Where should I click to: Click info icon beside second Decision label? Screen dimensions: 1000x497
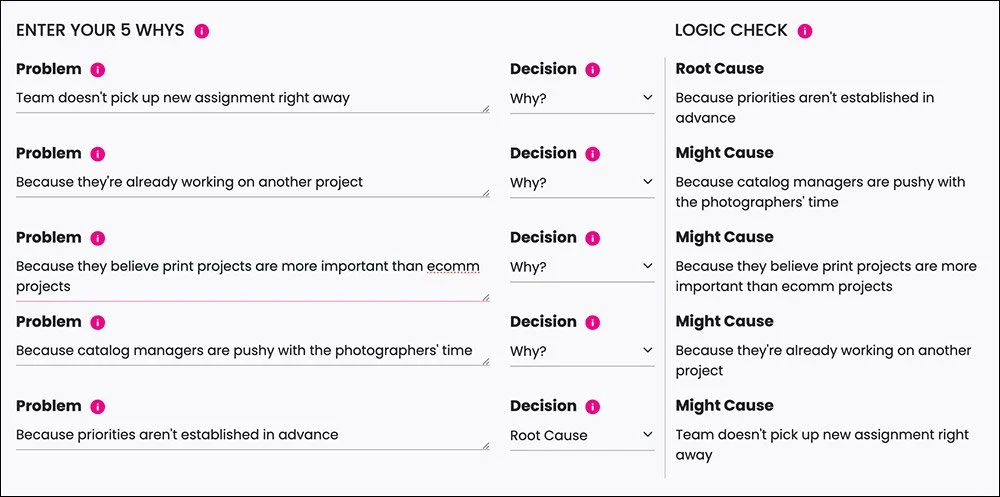593,154
